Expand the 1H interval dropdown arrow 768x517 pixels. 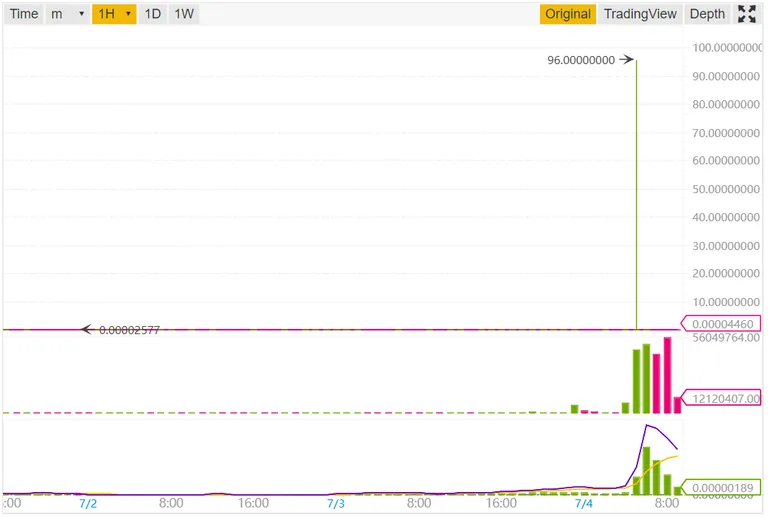[128, 14]
